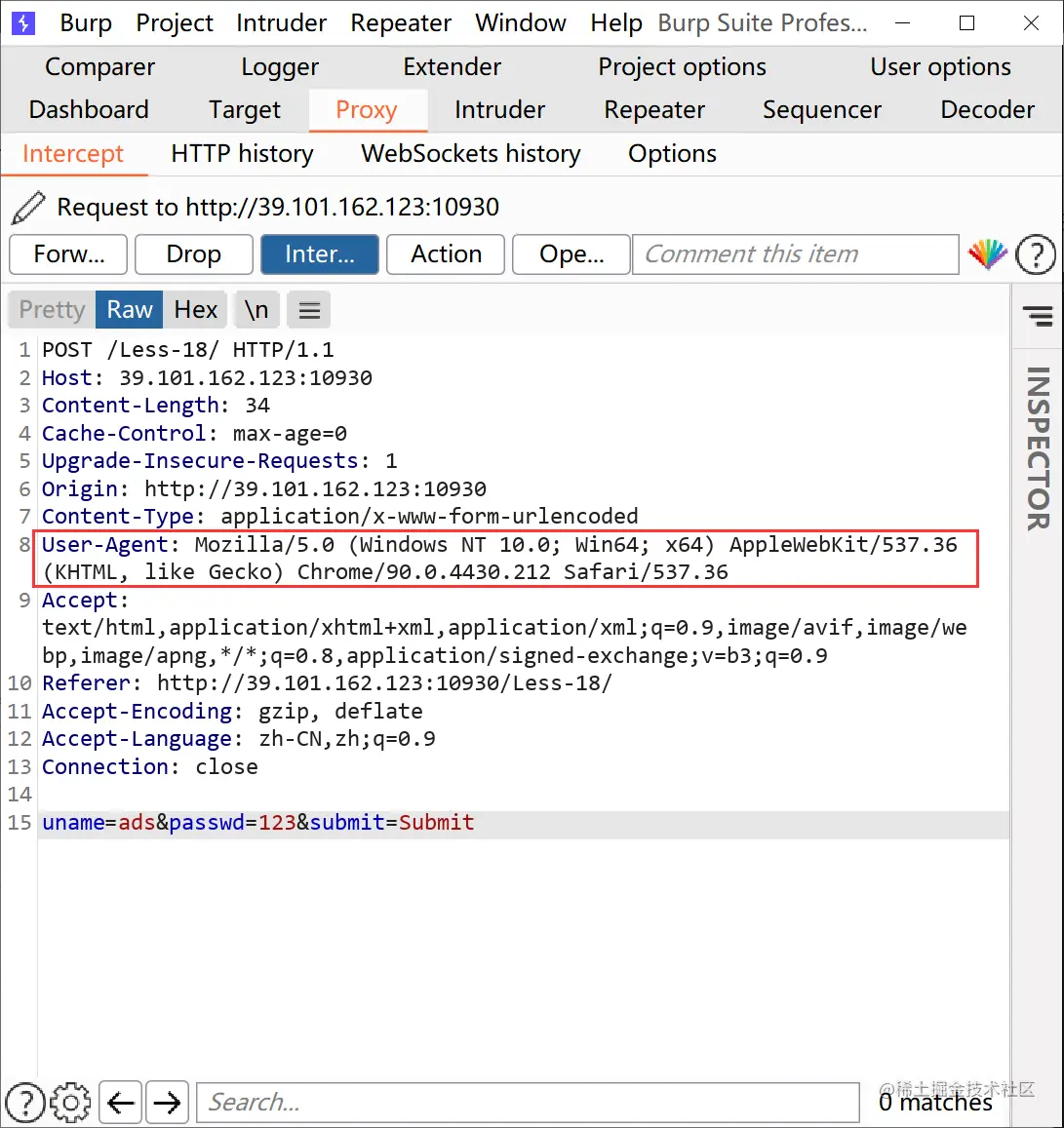
Task: Toggle the message editor hamburger options menu
Action: pyautogui.click(x=309, y=310)
